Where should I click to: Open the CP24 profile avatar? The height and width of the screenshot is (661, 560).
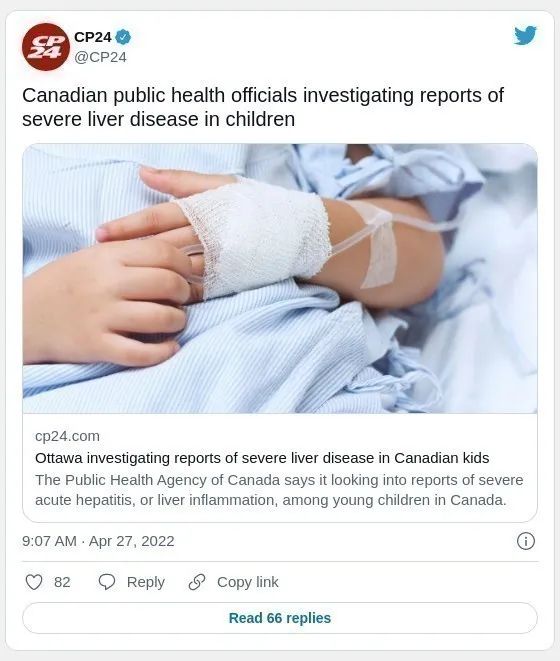[x=46, y=47]
